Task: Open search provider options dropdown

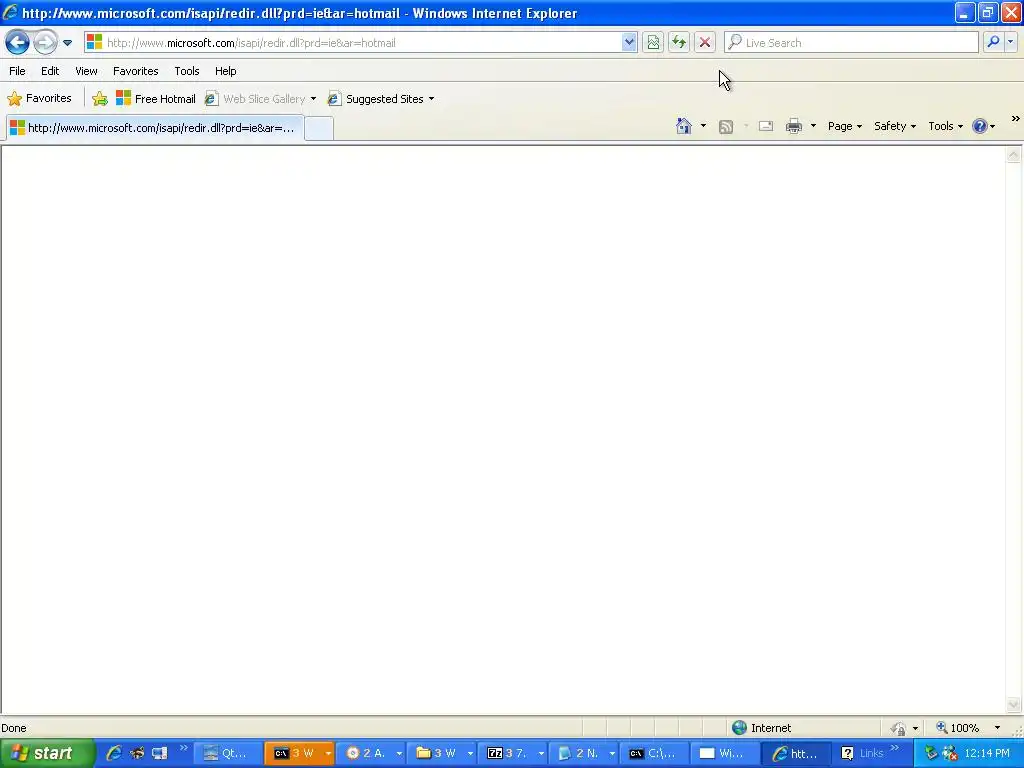Action: click(1010, 42)
